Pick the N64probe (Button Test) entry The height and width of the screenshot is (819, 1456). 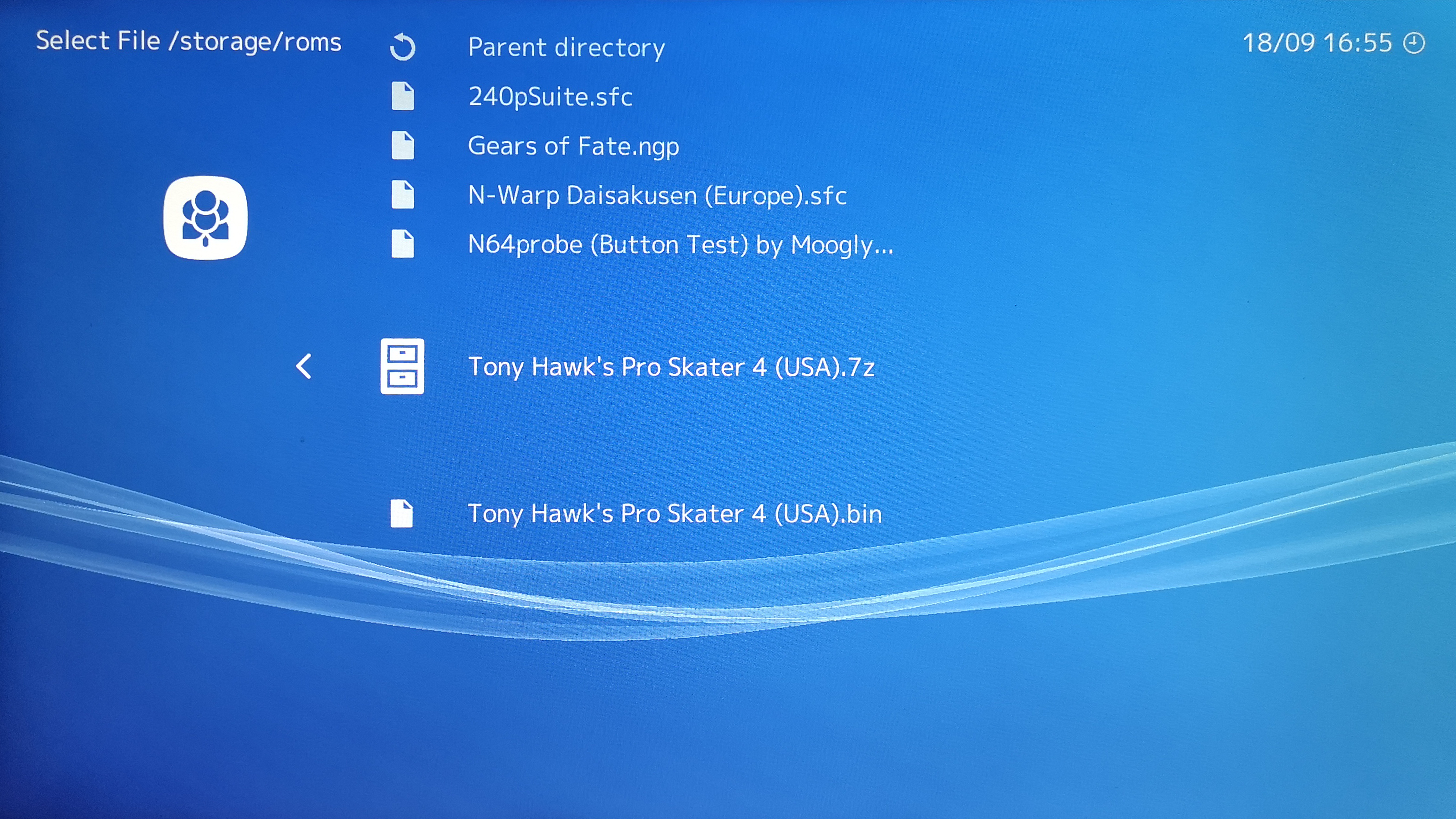tap(680, 245)
